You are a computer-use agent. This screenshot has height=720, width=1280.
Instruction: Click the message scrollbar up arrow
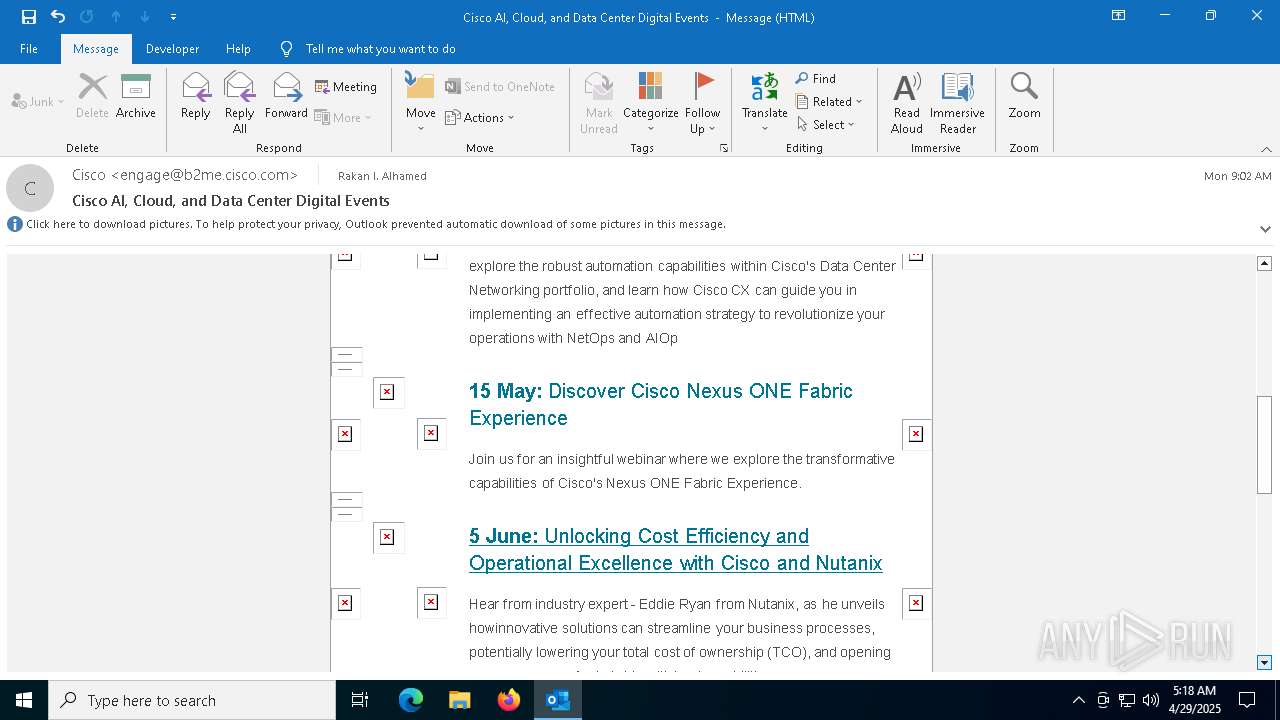[x=1264, y=263]
